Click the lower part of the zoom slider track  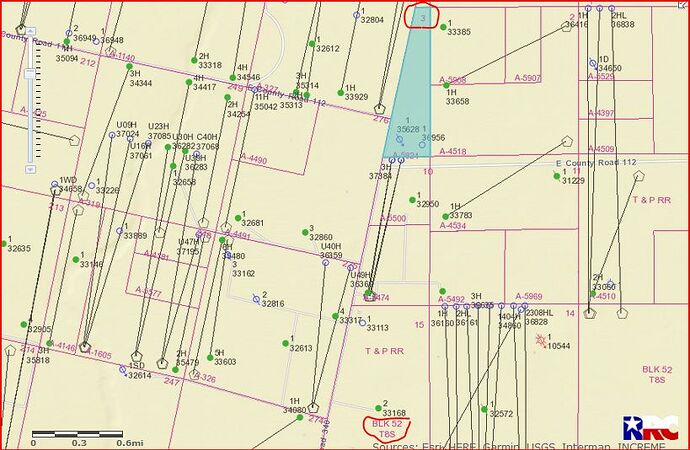click(30, 123)
